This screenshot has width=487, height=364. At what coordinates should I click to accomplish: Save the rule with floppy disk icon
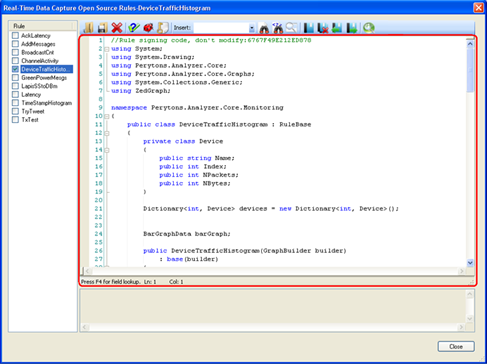click(x=102, y=28)
